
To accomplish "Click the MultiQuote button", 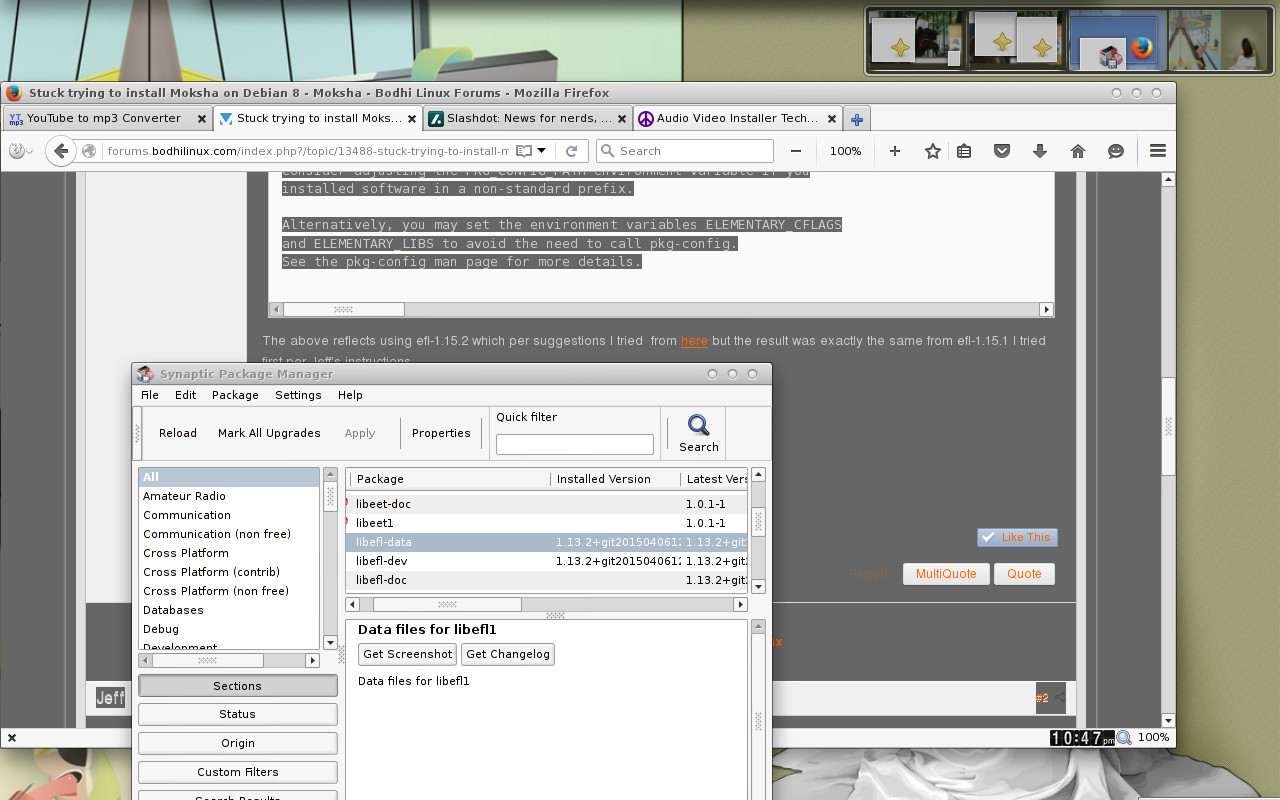I will tap(946, 574).
